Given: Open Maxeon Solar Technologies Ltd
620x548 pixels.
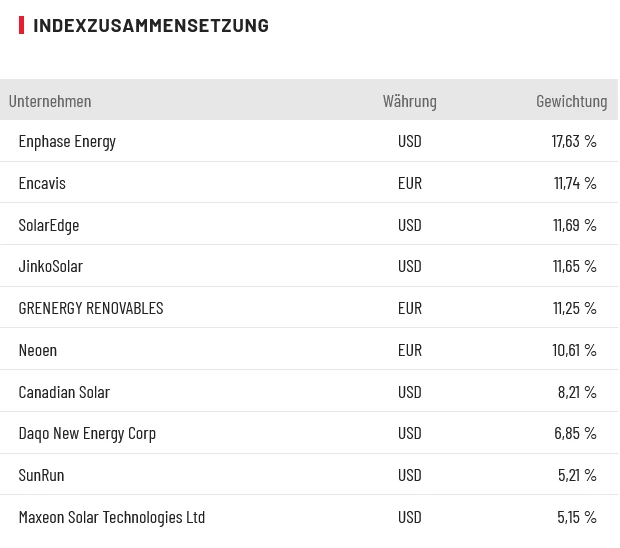Looking at the screenshot, I should click(112, 517).
